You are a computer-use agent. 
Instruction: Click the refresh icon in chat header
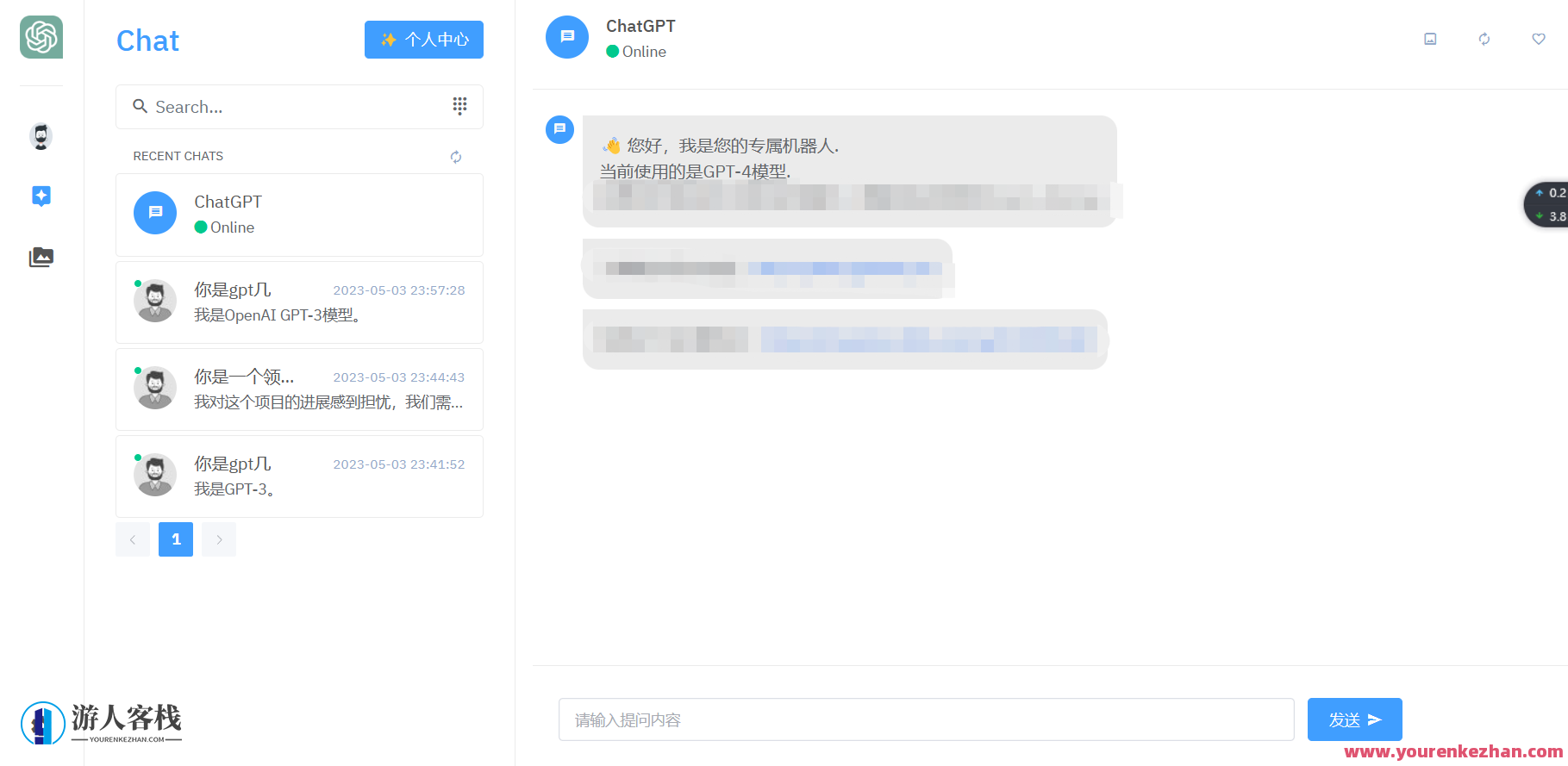[x=1484, y=39]
